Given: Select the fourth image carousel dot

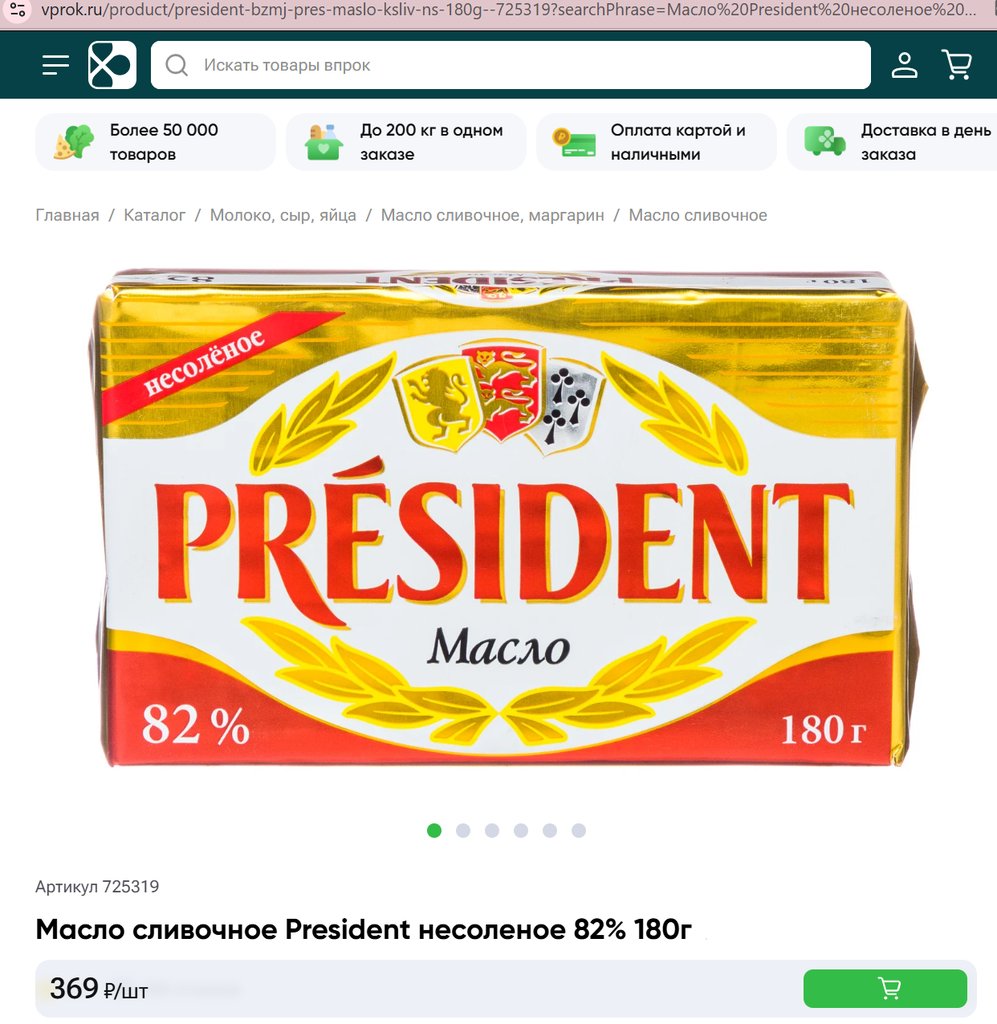Looking at the screenshot, I should click(521, 831).
